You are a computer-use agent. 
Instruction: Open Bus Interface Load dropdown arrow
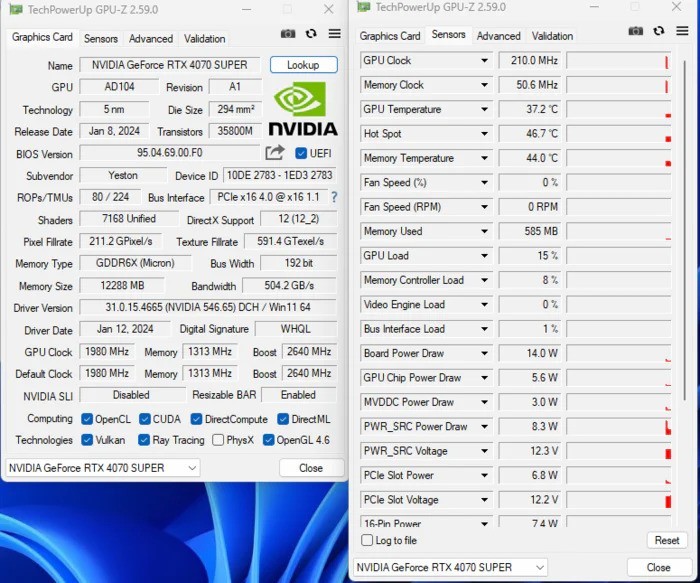tap(484, 329)
